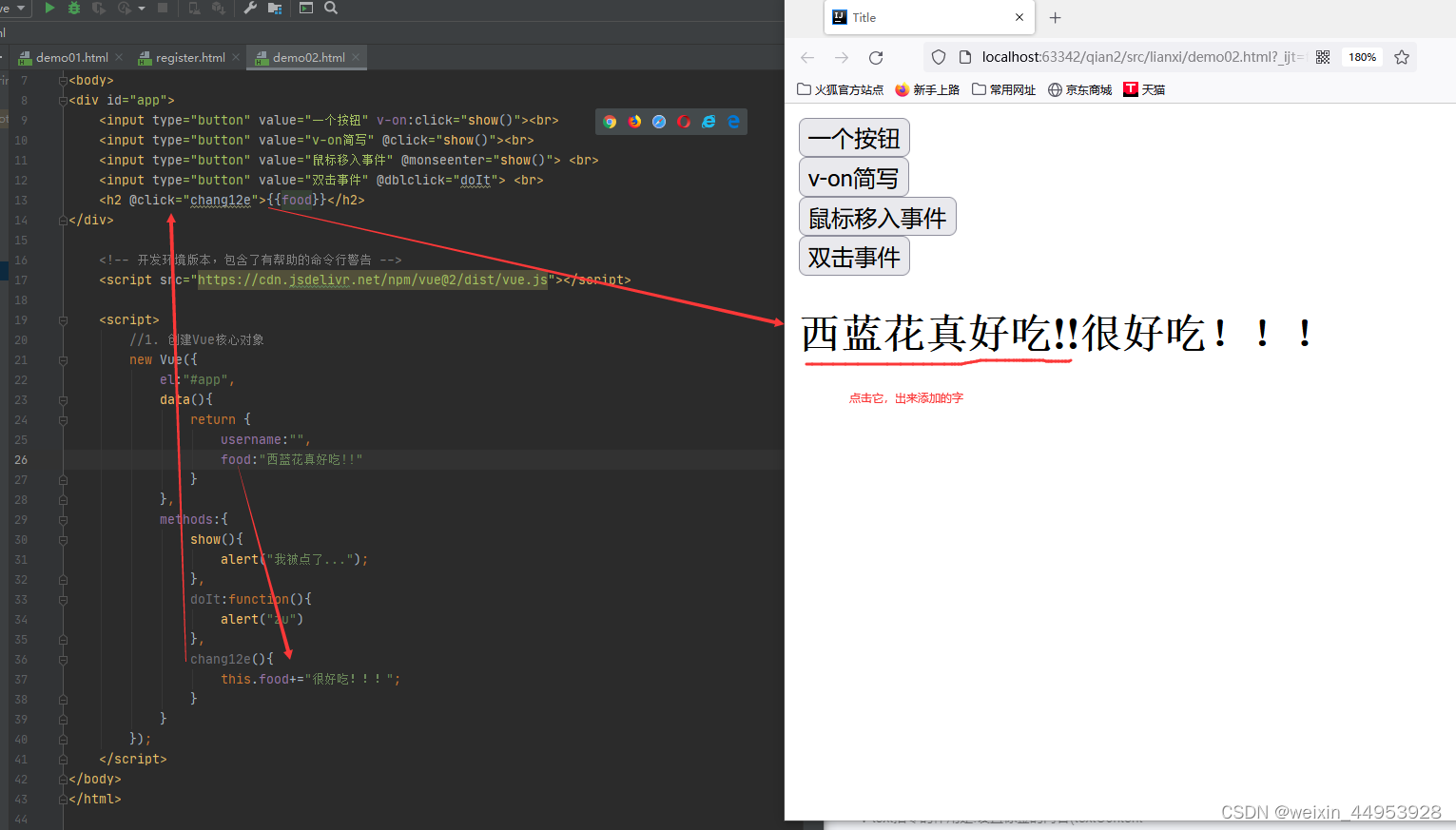The width and height of the screenshot is (1456, 830).
Task: Click the v-on简写 button
Action: click(x=853, y=178)
